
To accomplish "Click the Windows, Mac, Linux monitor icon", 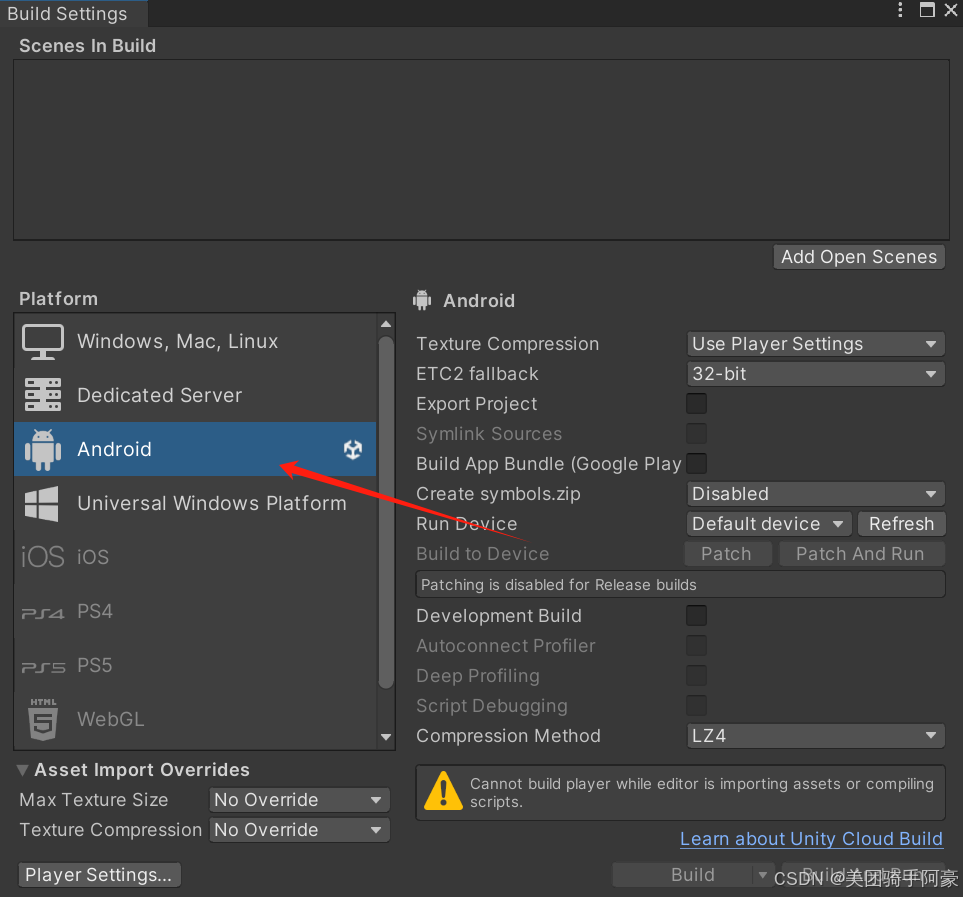I will 42,341.
